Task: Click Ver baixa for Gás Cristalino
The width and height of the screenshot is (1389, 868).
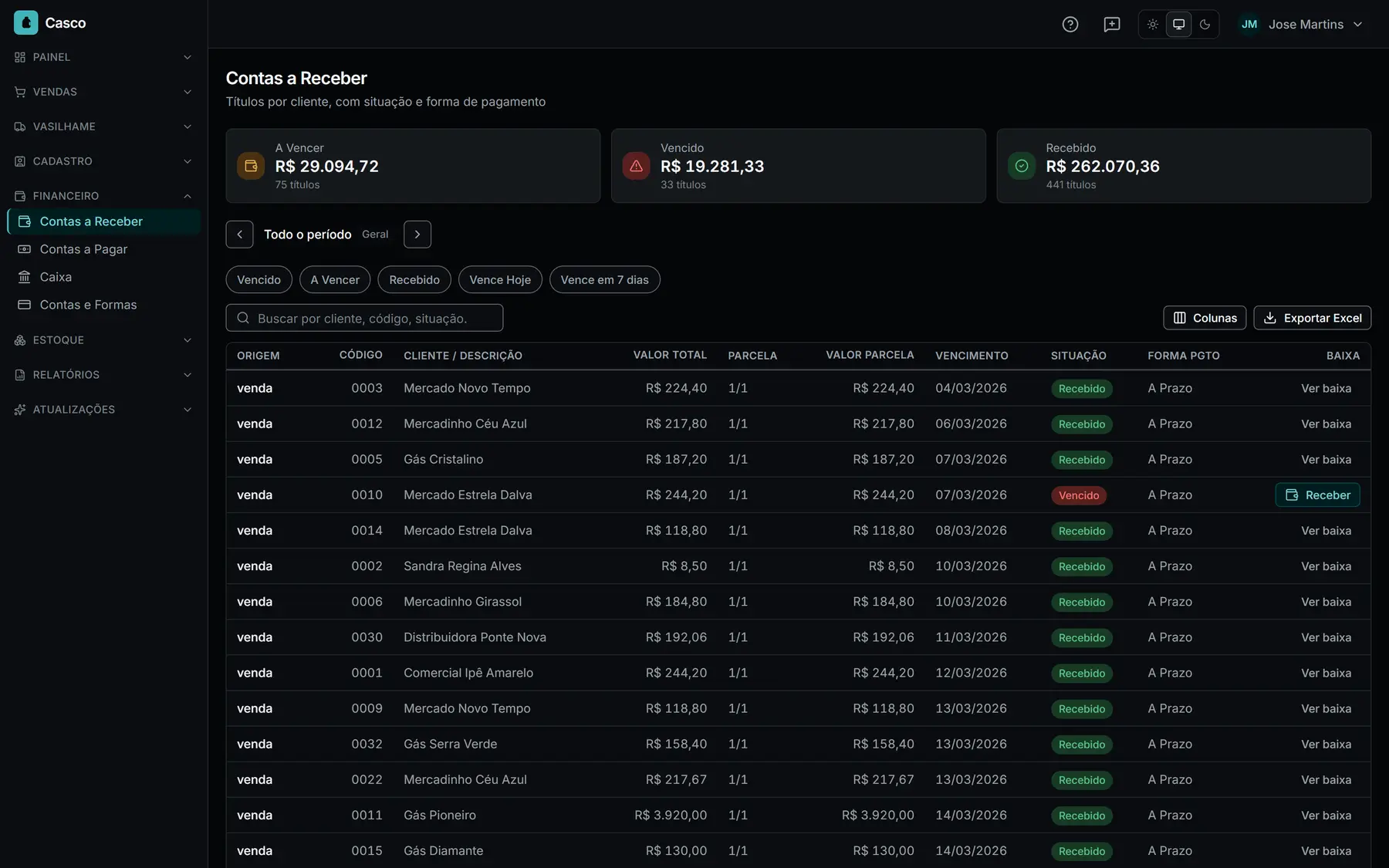Action: pyautogui.click(x=1326, y=460)
